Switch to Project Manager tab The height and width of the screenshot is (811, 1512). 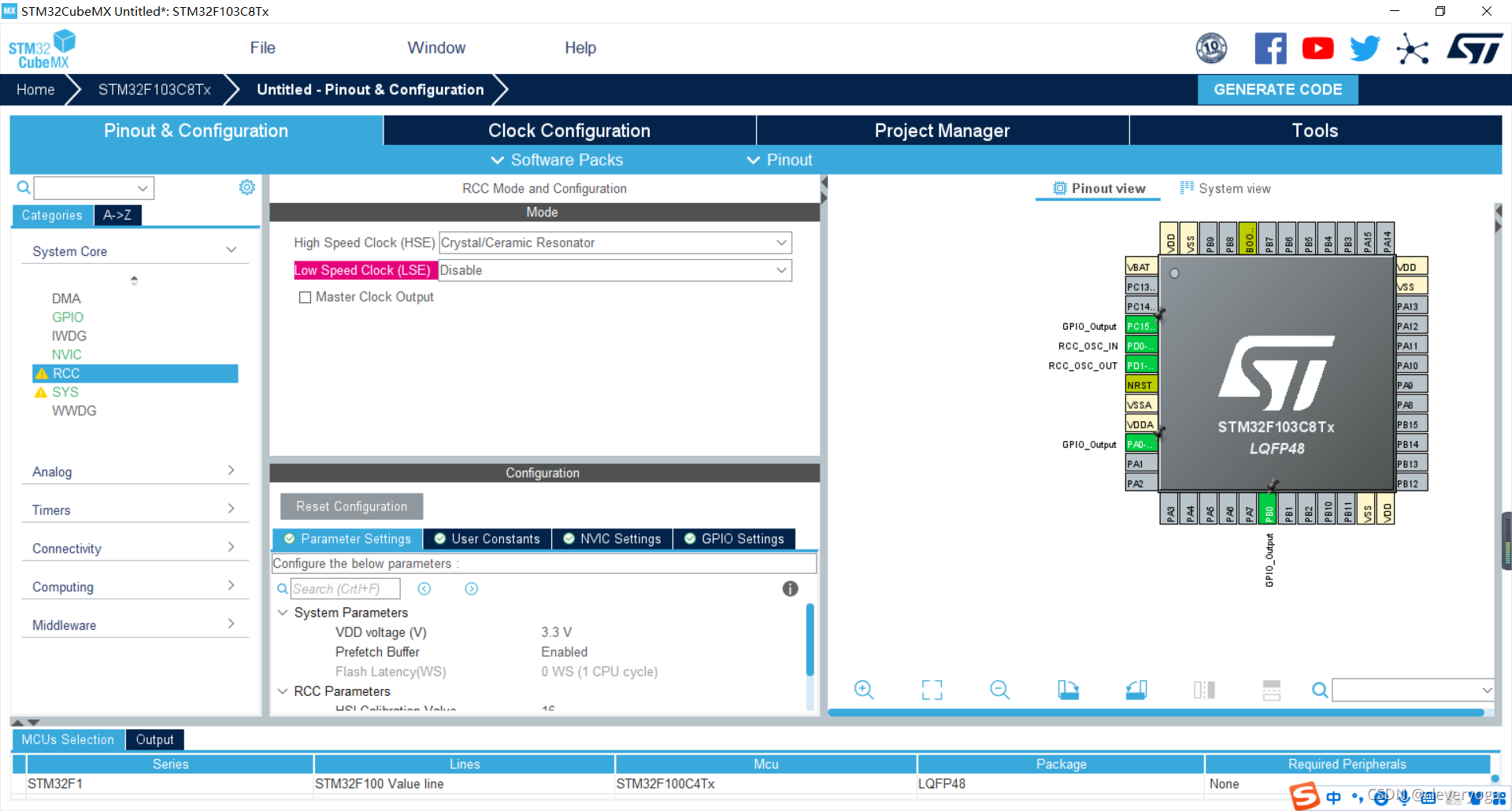pos(942,131)
